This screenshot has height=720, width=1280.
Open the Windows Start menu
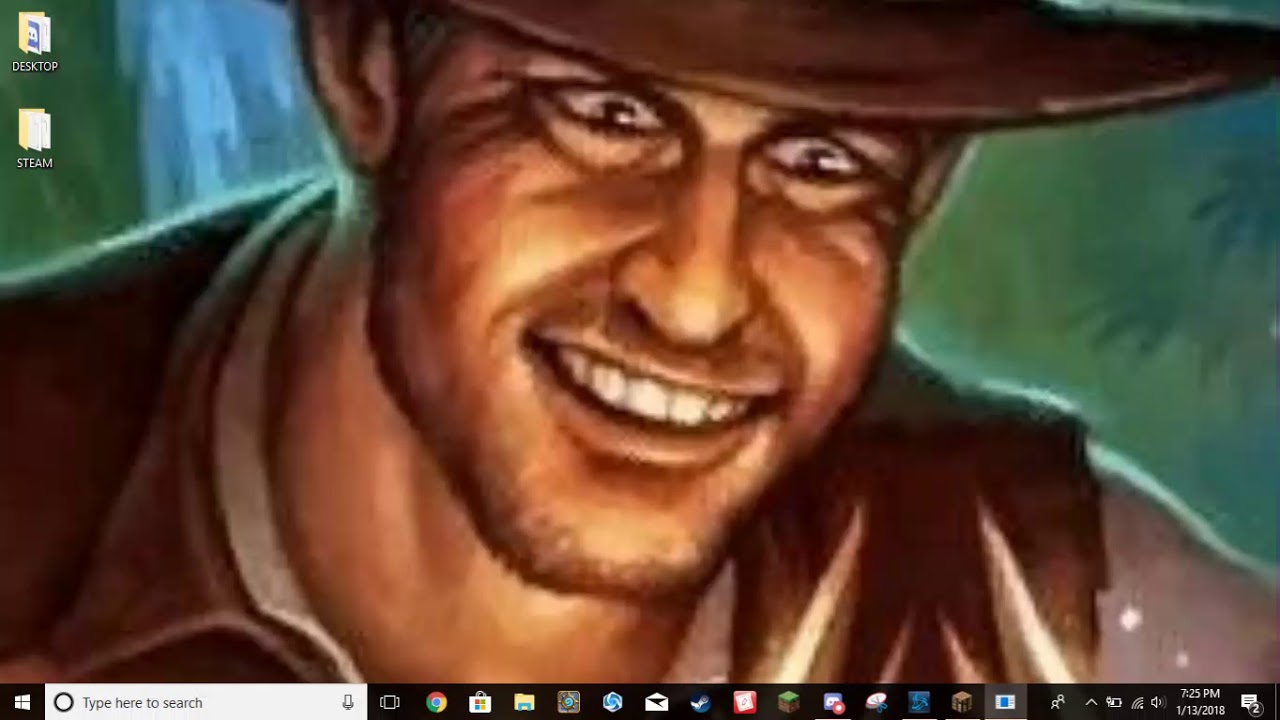(22, 702)
